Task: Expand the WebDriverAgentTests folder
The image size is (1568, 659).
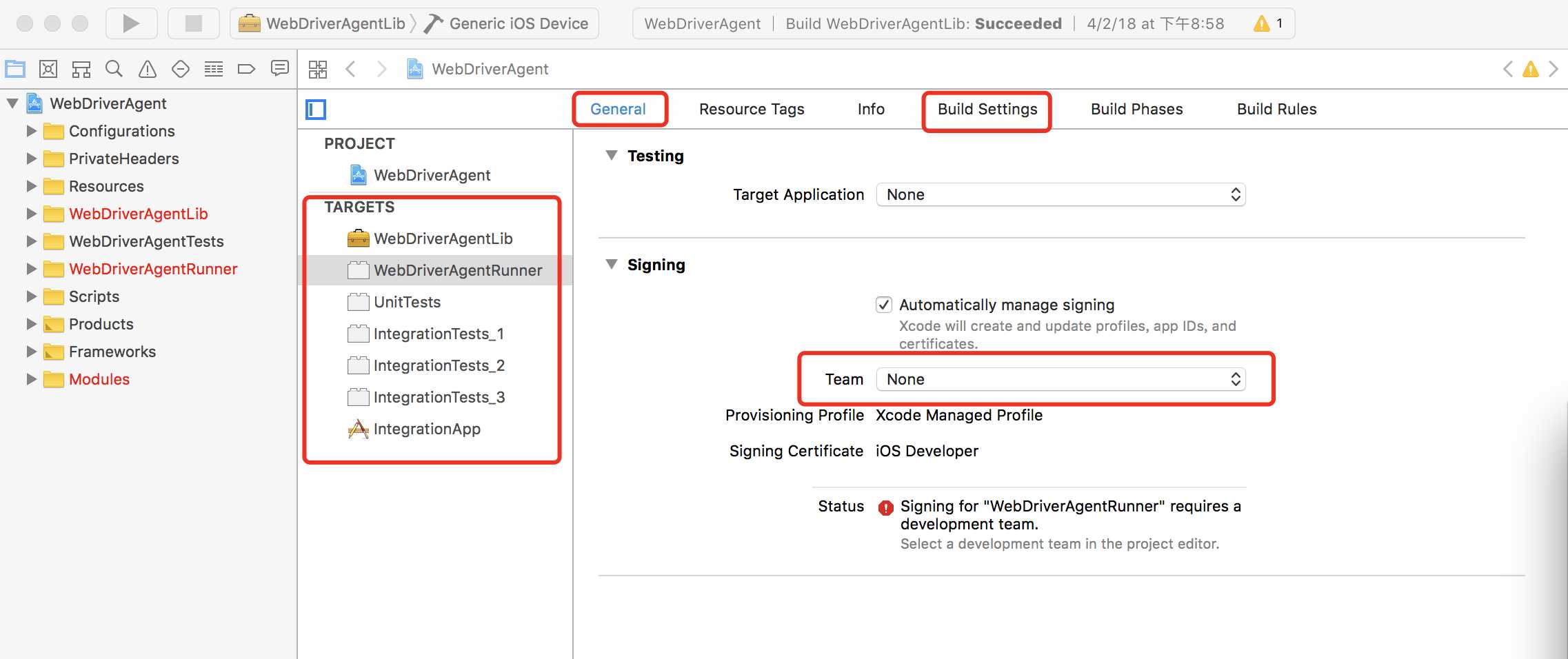Action: point(31,241)
